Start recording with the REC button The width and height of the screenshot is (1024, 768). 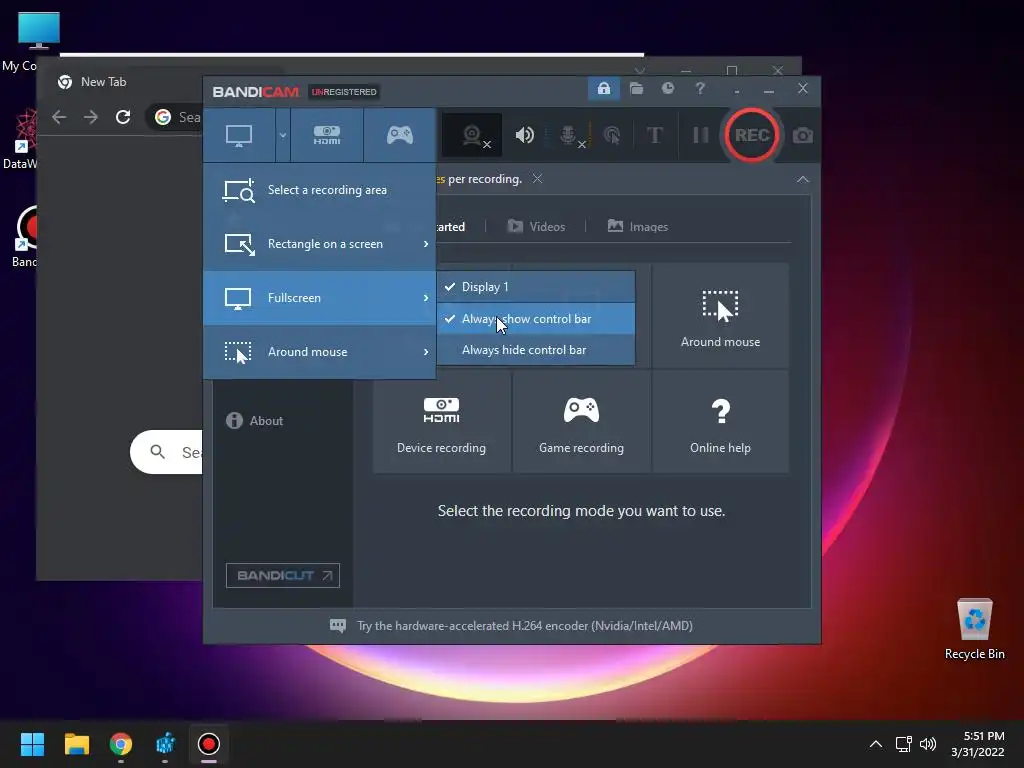pos(752,135)
